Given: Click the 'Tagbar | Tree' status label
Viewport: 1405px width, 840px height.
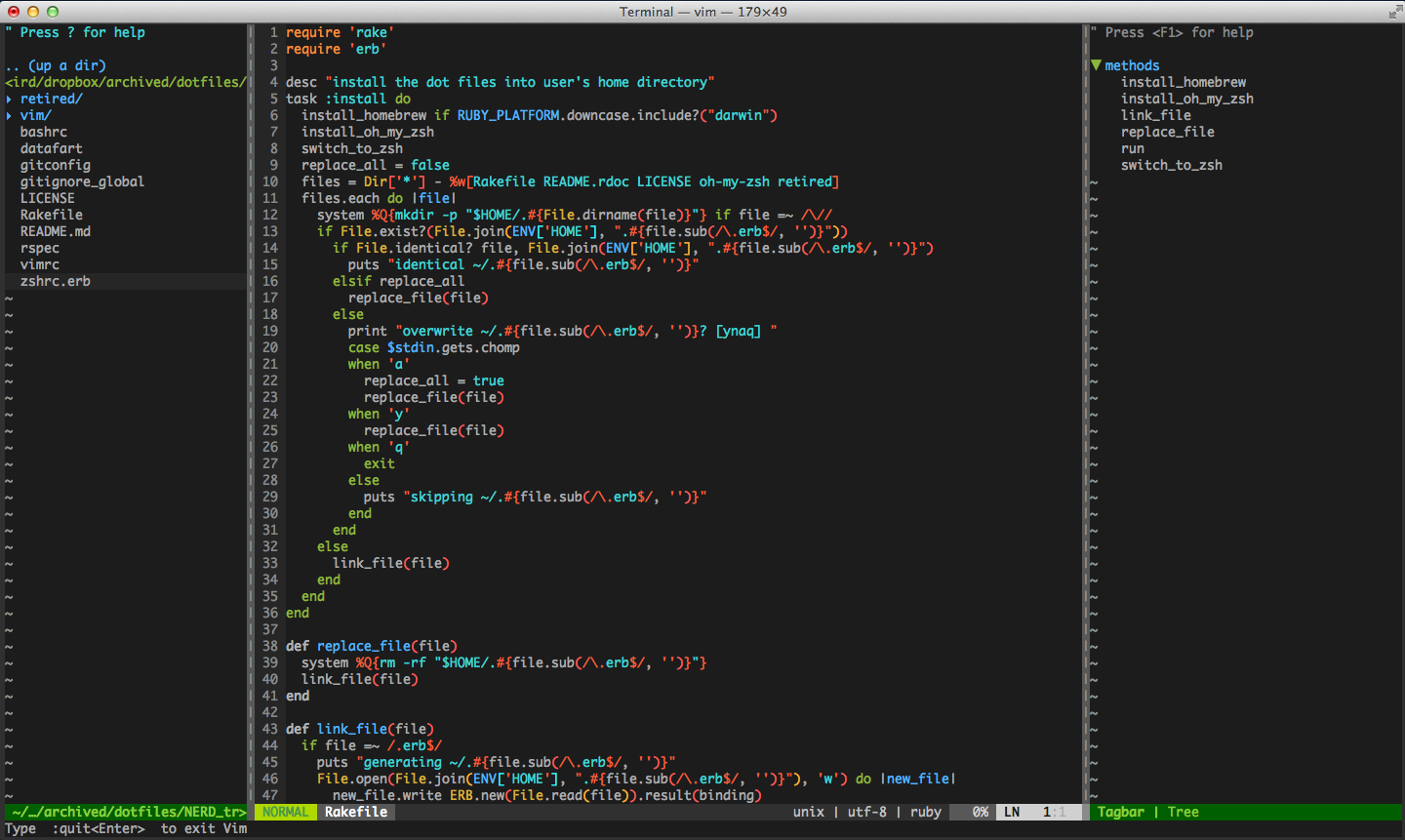Looking at the screenshot, I should tap(1148, 812).
